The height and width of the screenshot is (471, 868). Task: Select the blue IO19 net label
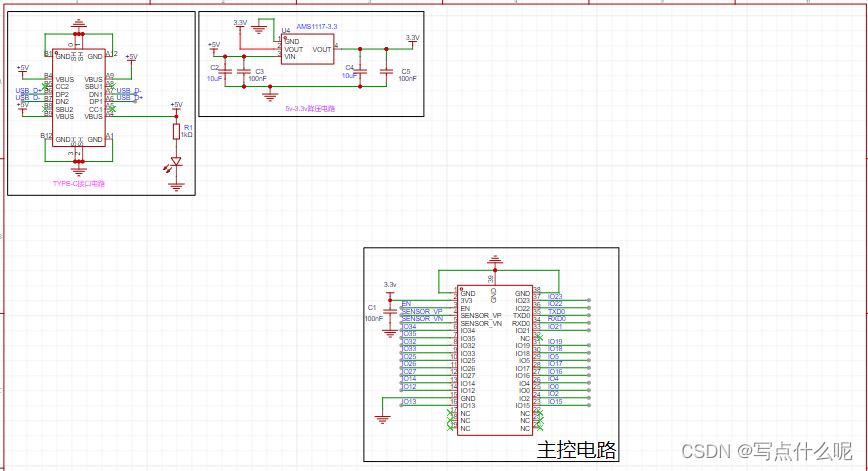[x=555, y=341]
